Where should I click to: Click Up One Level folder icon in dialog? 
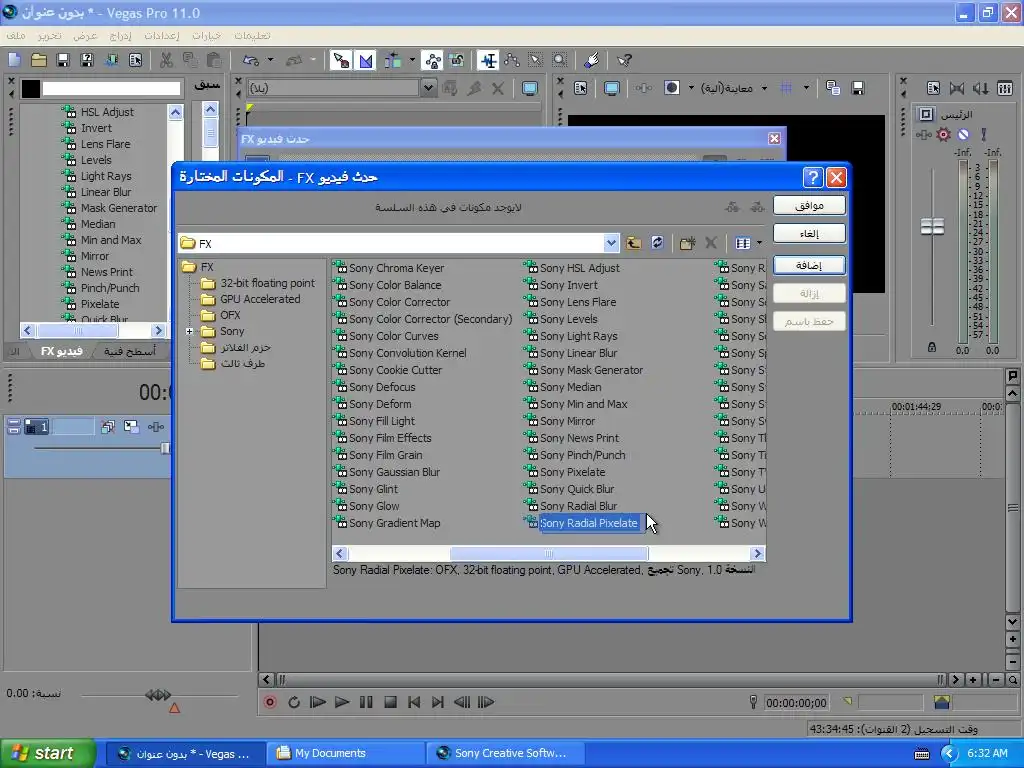point(633,243)
